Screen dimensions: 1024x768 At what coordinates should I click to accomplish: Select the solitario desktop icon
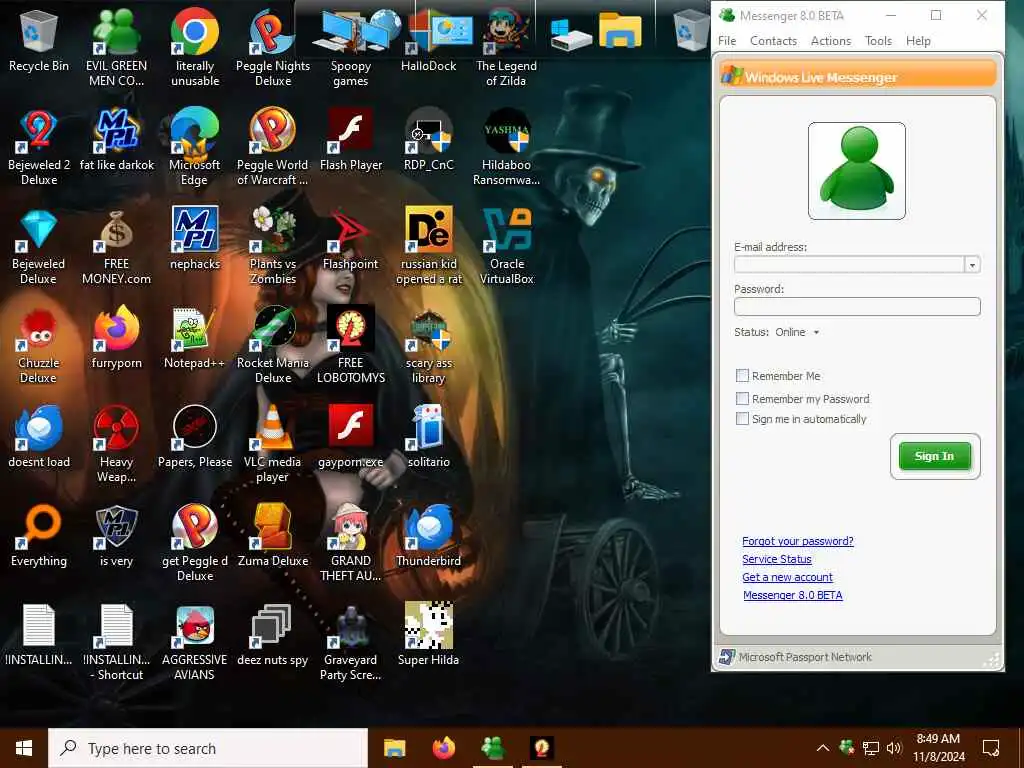(x=428, y=438)
